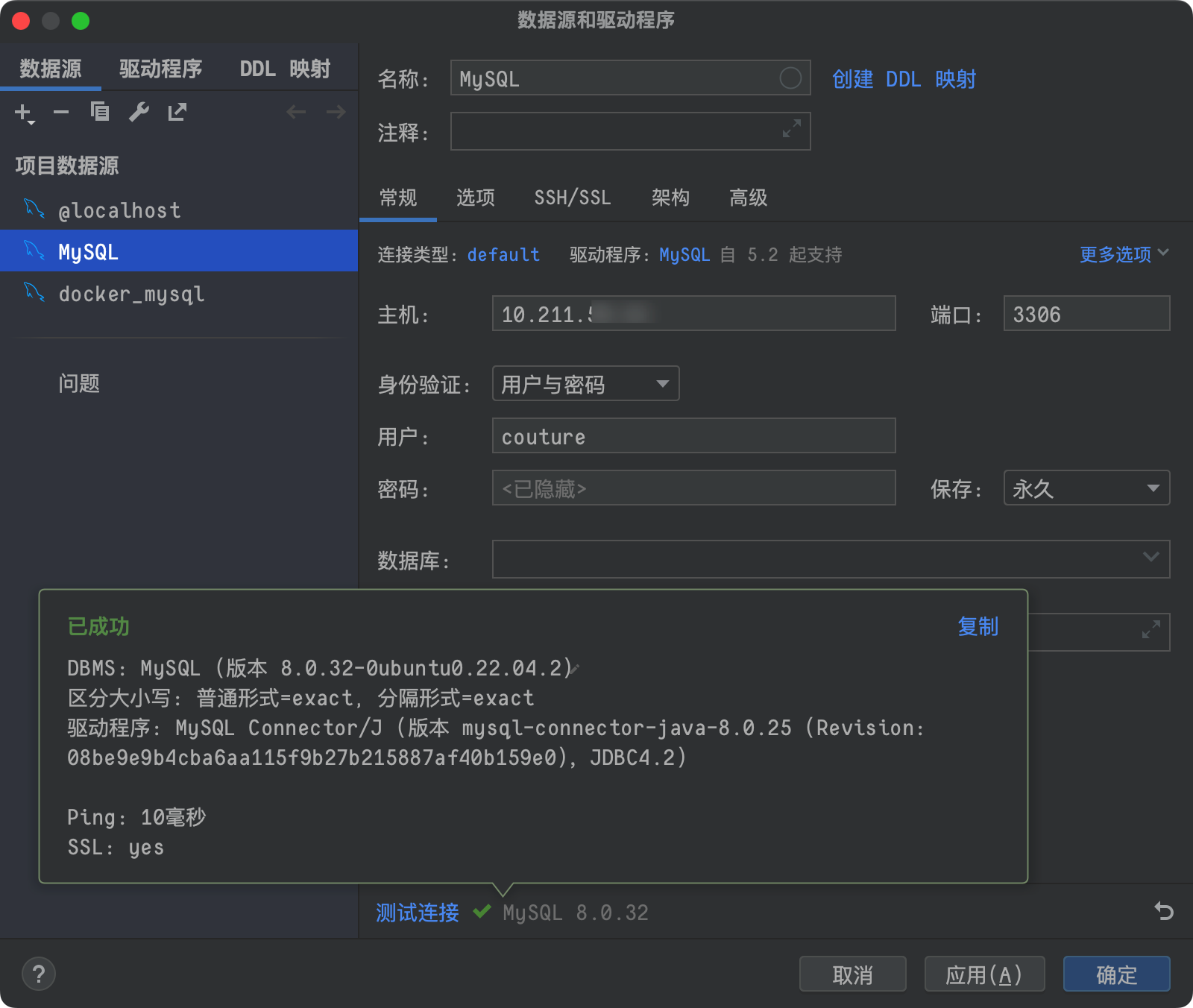This screenshot has height=1008, width=1193.
Task: Click the 名称 input field
Action: 630,78
